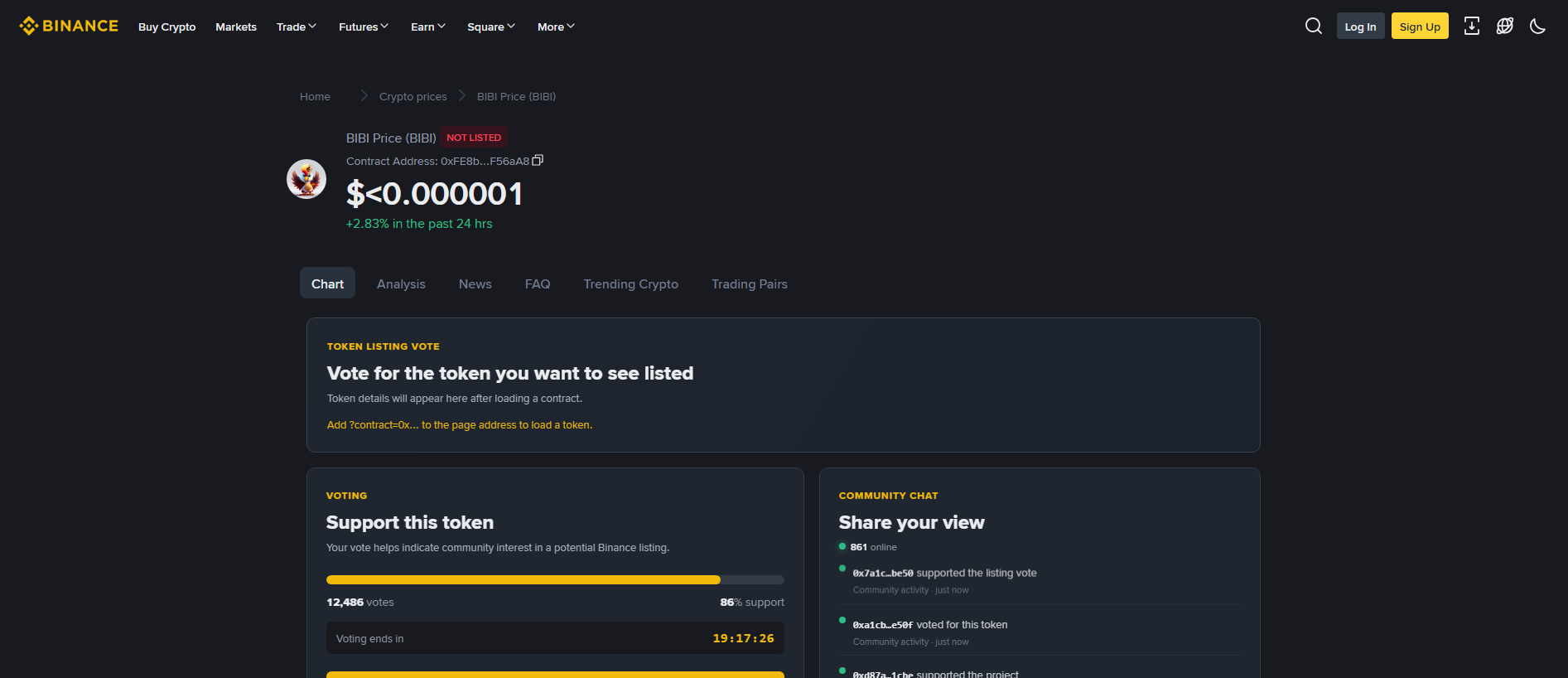
Task: Open Markets in navigation
Action: click(x=236, y=27)
